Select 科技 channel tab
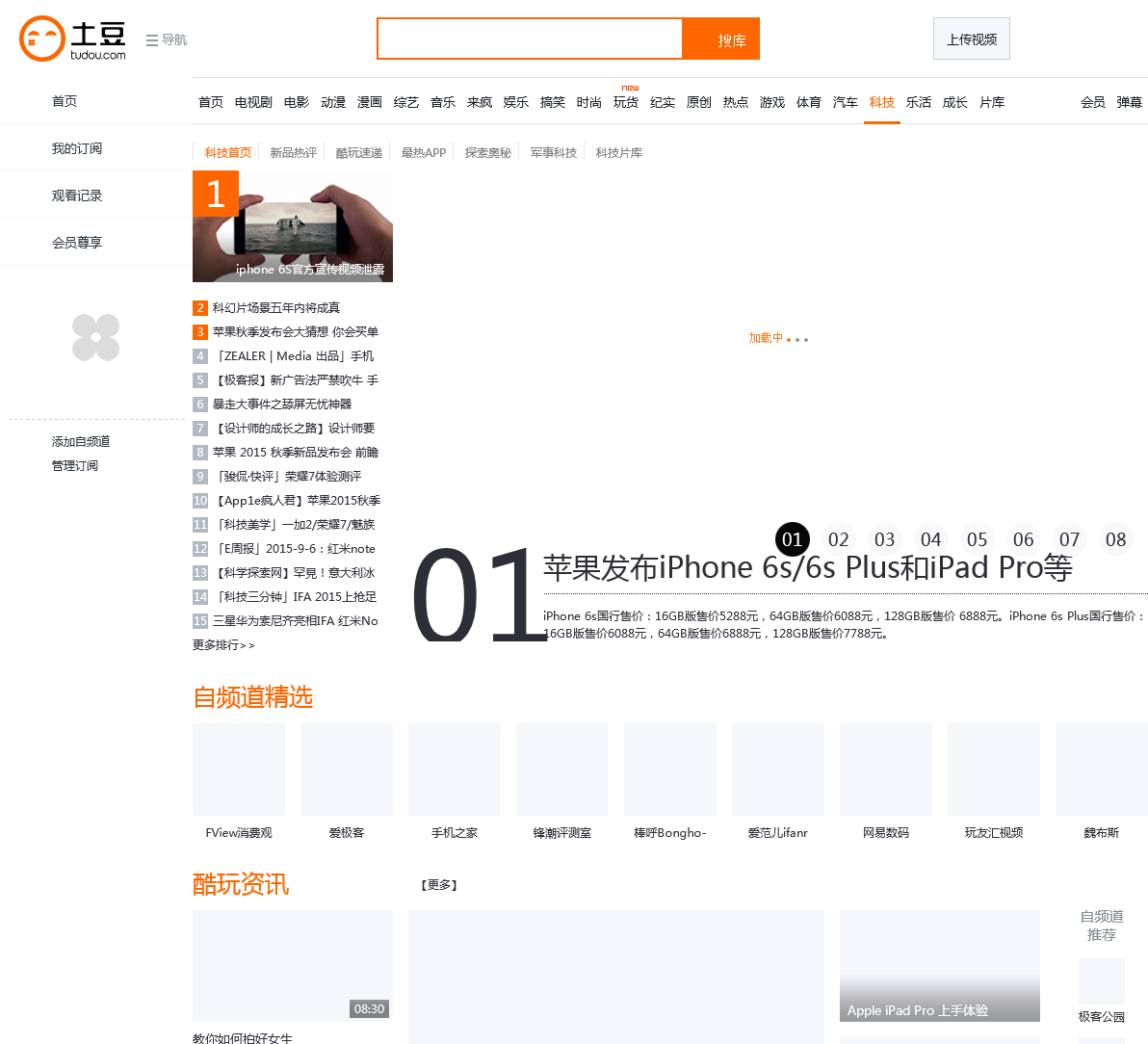Image resolution: width=1148 pixels, height=1044 pixels. click(x=882, y=102)
